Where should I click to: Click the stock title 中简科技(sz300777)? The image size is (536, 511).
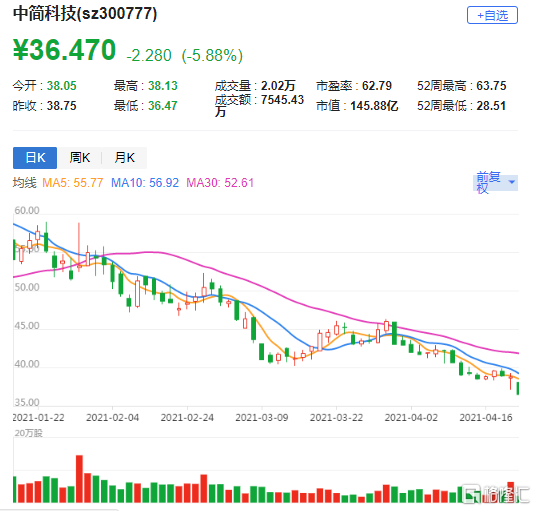tap(85, 14)
